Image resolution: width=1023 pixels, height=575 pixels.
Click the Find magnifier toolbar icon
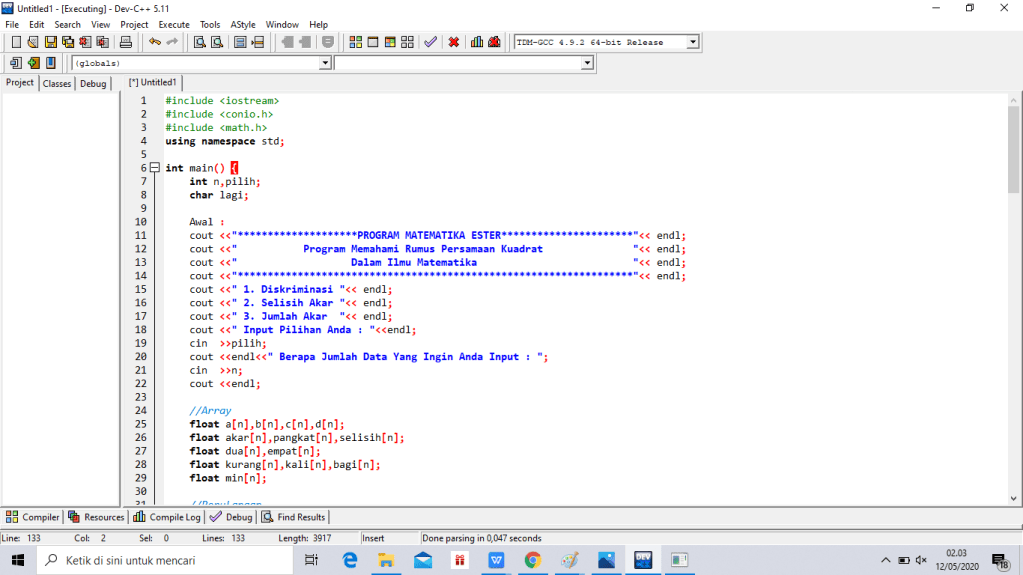200,42
